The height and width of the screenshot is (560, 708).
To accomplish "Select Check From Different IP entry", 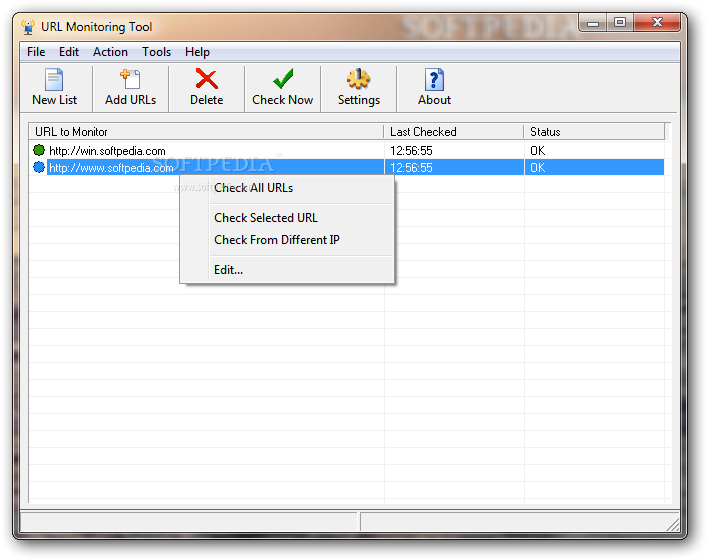I will tap(287, 240).
